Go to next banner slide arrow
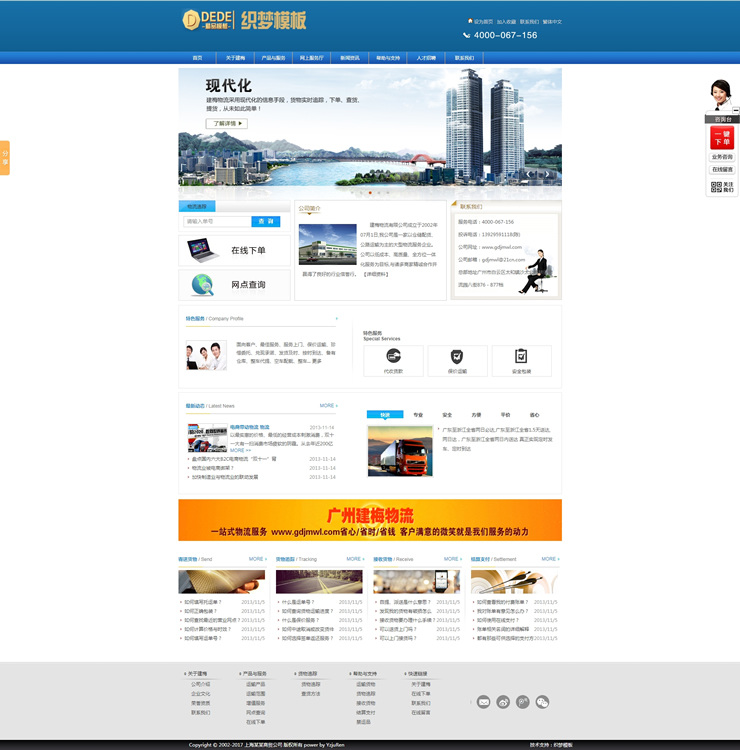Image resolution: width=740 pixels, height=750 pixels. click(x=547, y=174)
